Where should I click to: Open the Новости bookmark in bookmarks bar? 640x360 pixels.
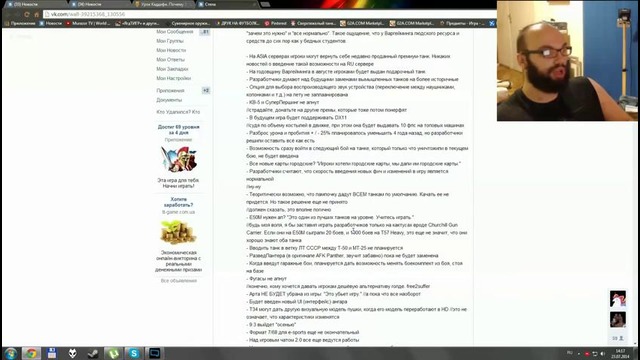pyautogui.click(x=51, y=23)
